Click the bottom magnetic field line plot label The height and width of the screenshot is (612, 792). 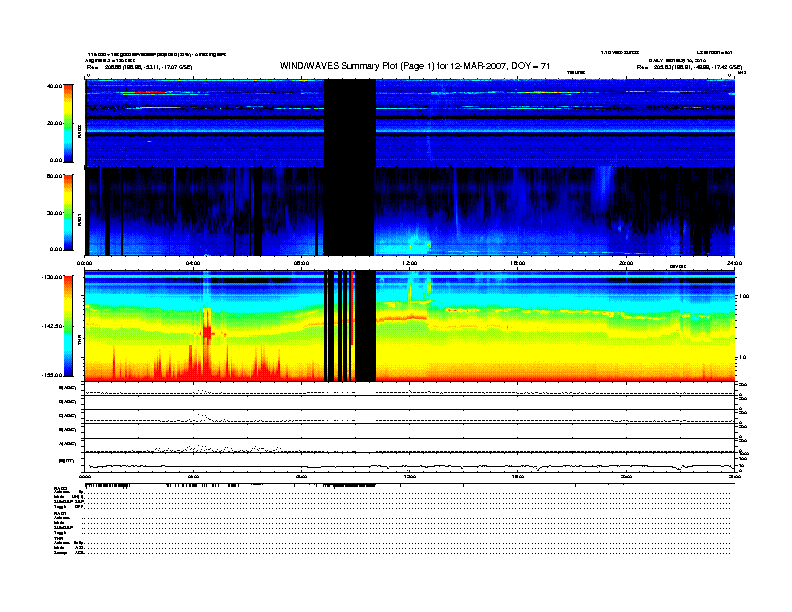pyautogui.click(x=67, y=461)
